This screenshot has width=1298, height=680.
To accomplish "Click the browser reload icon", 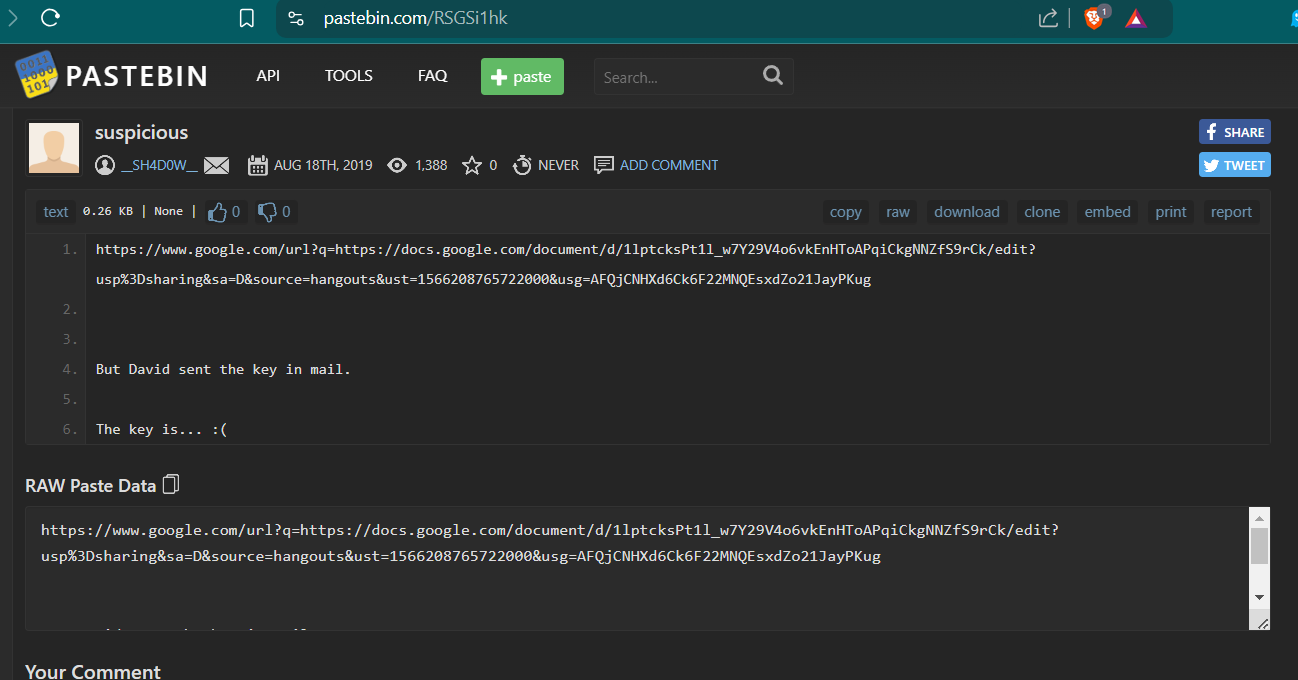I will click(x=50, y=18).
